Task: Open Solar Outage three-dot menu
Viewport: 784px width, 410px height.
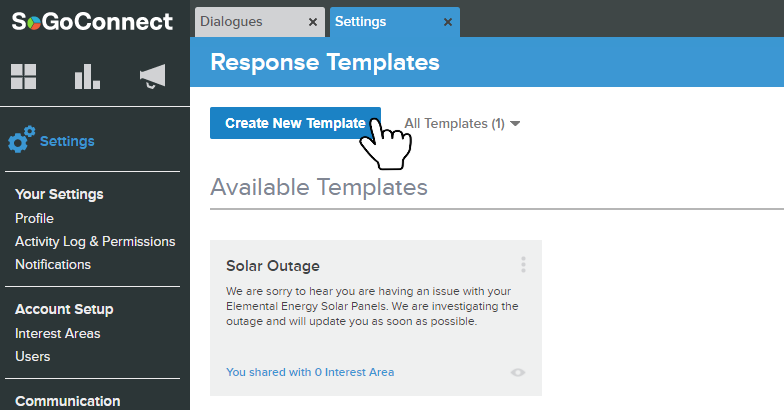Action: [x=523, y=264]
